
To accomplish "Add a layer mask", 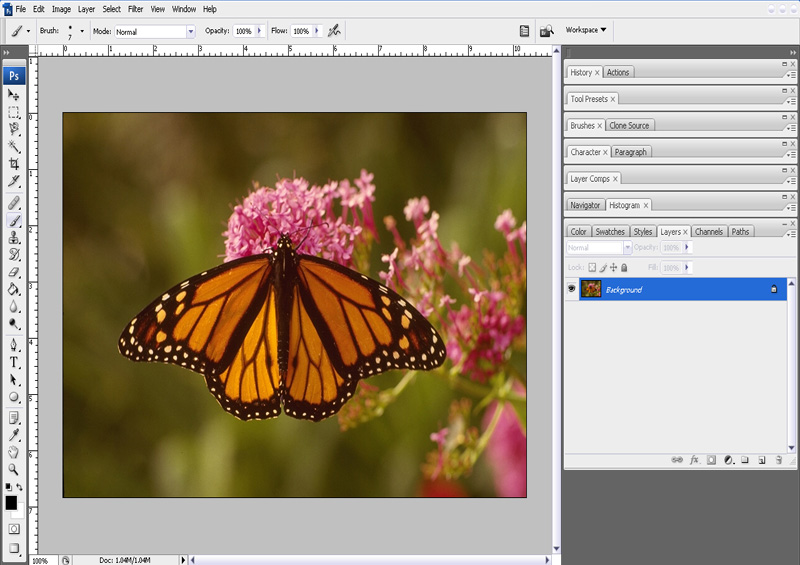I will click(711, 460).
